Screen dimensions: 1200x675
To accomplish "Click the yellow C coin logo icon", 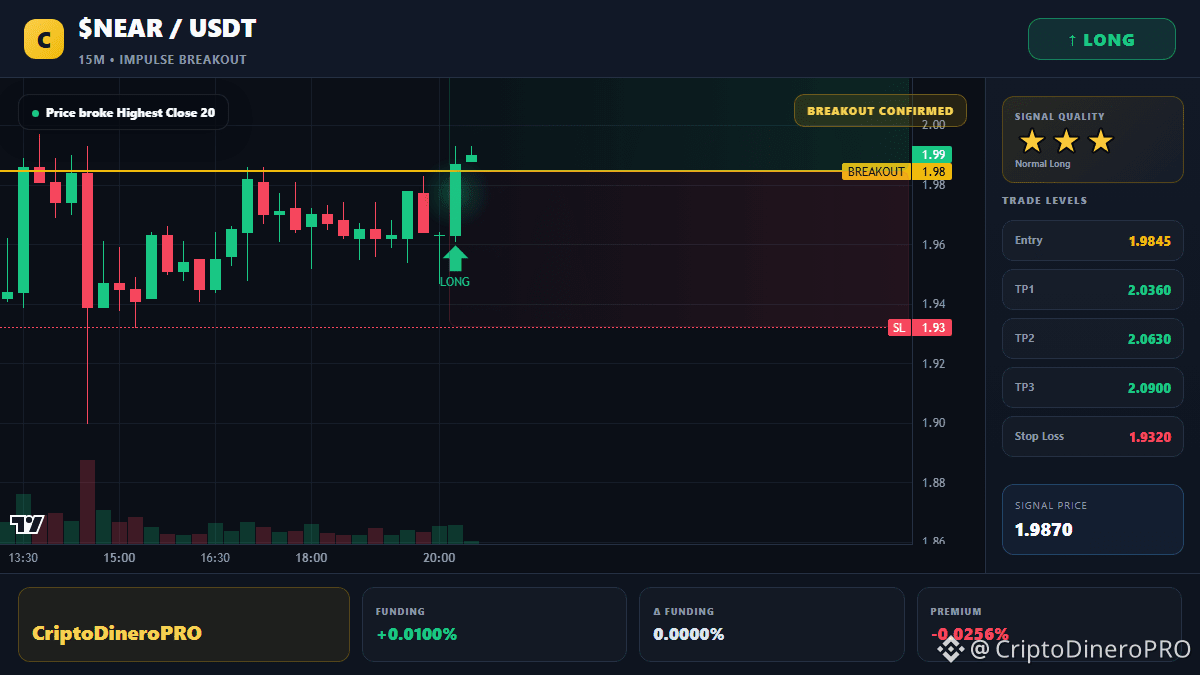I will click(44, 40).
